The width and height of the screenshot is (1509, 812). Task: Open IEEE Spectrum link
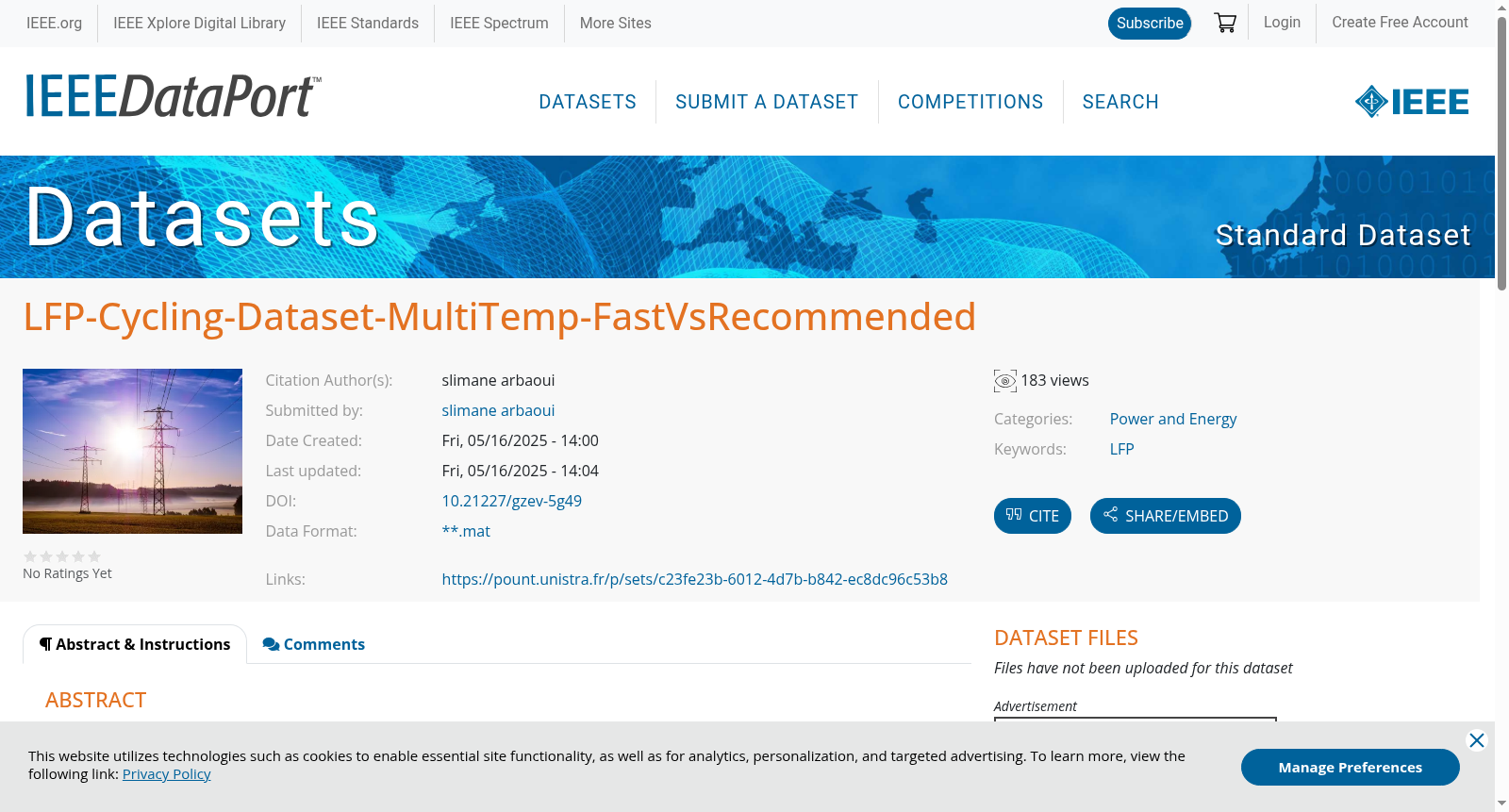click(x=499, y=23)
